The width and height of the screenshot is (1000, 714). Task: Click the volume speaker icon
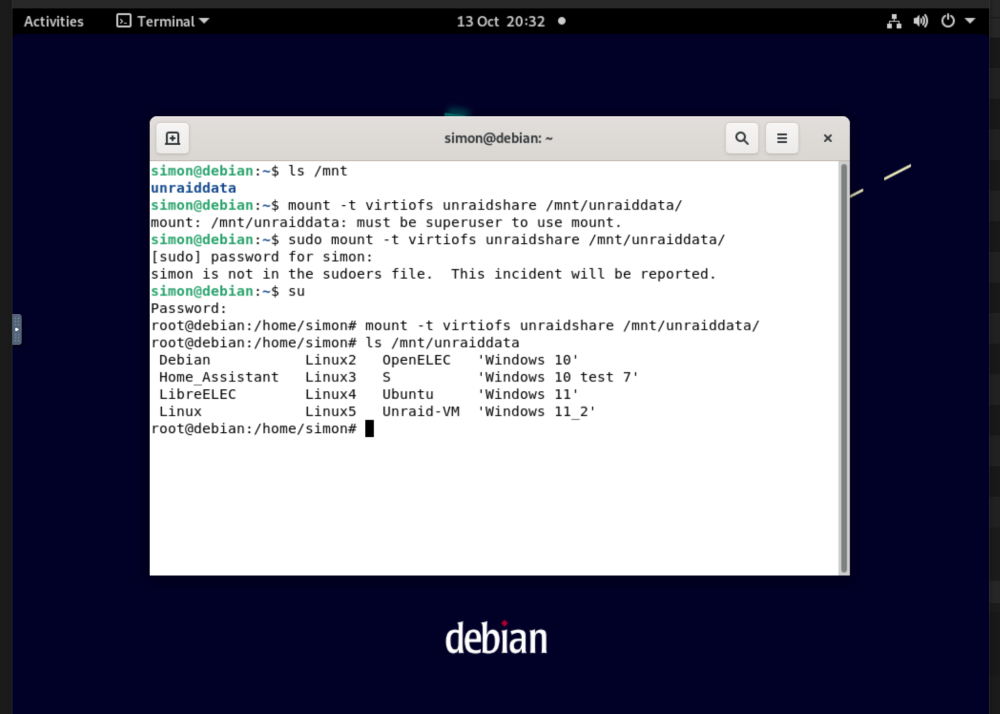(x=920, y=22)
